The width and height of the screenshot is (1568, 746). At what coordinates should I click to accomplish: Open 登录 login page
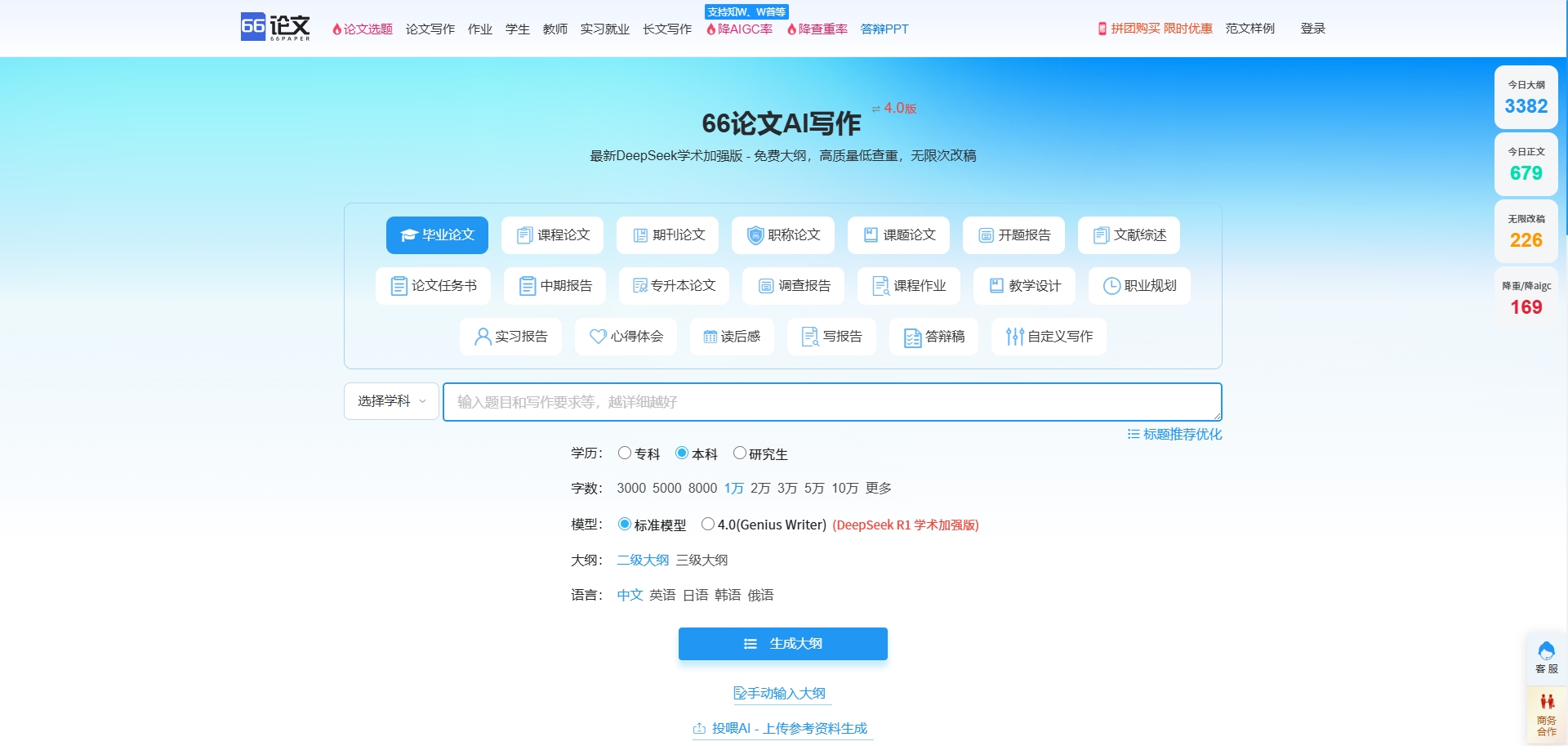click(x=1313, y=29)
